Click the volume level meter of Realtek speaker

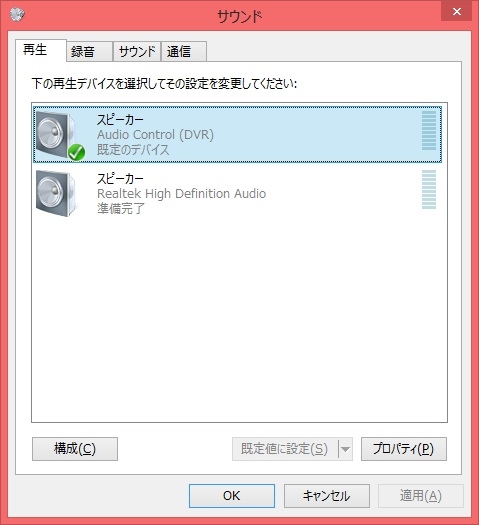(x=429, y=190)
